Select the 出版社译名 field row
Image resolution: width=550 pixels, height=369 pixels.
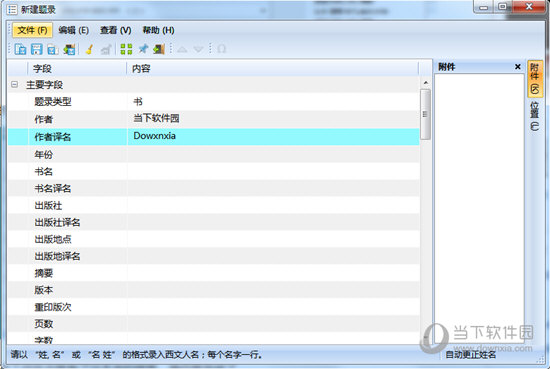tap(214, 222)
